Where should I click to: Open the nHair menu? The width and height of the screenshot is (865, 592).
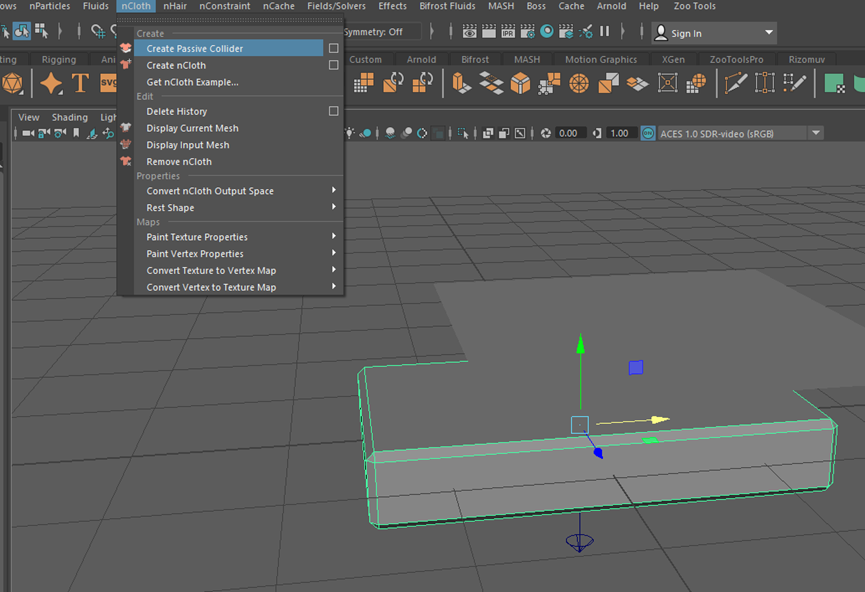pos(175,6)
